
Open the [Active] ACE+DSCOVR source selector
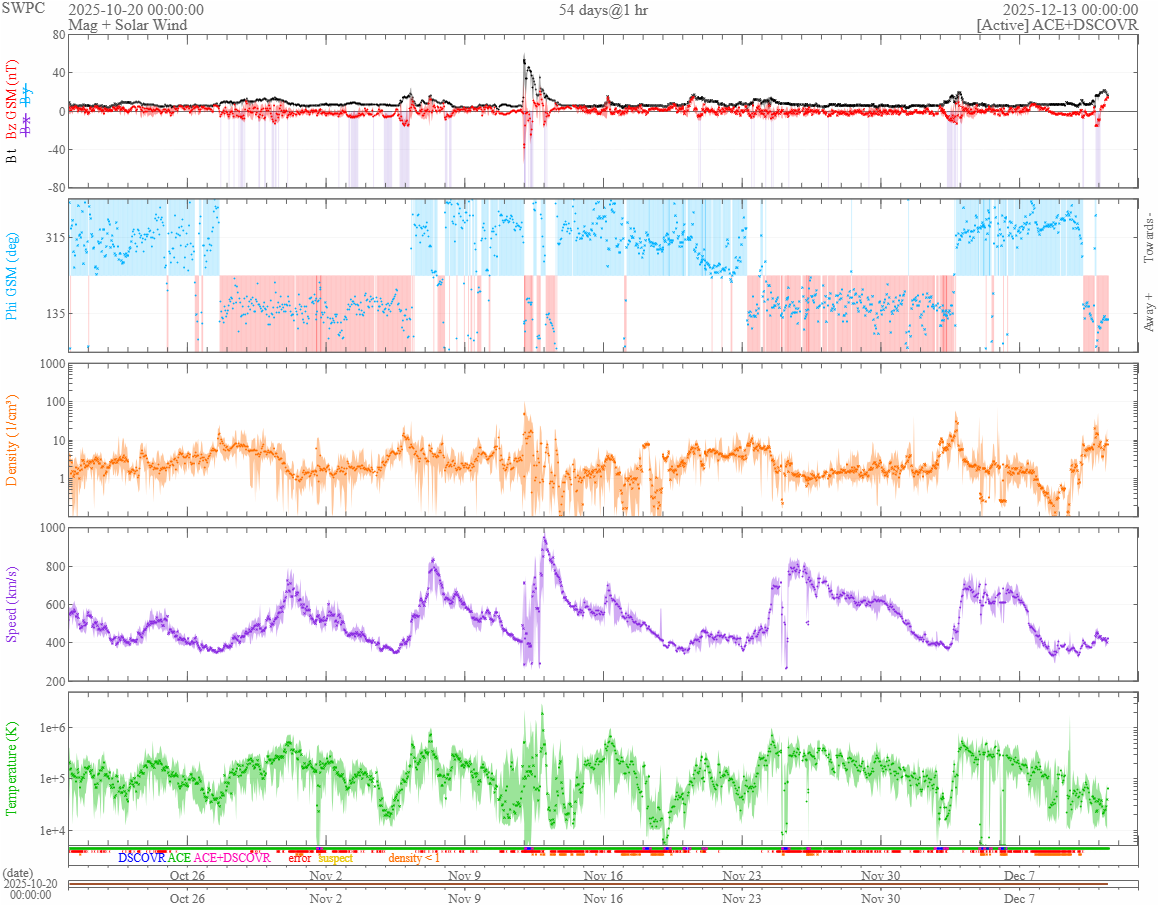[x=1057, y=25]
